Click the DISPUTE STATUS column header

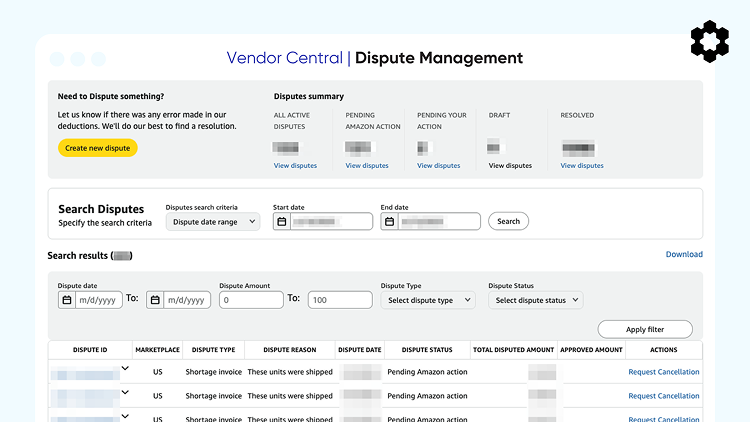tap(427, 350)
